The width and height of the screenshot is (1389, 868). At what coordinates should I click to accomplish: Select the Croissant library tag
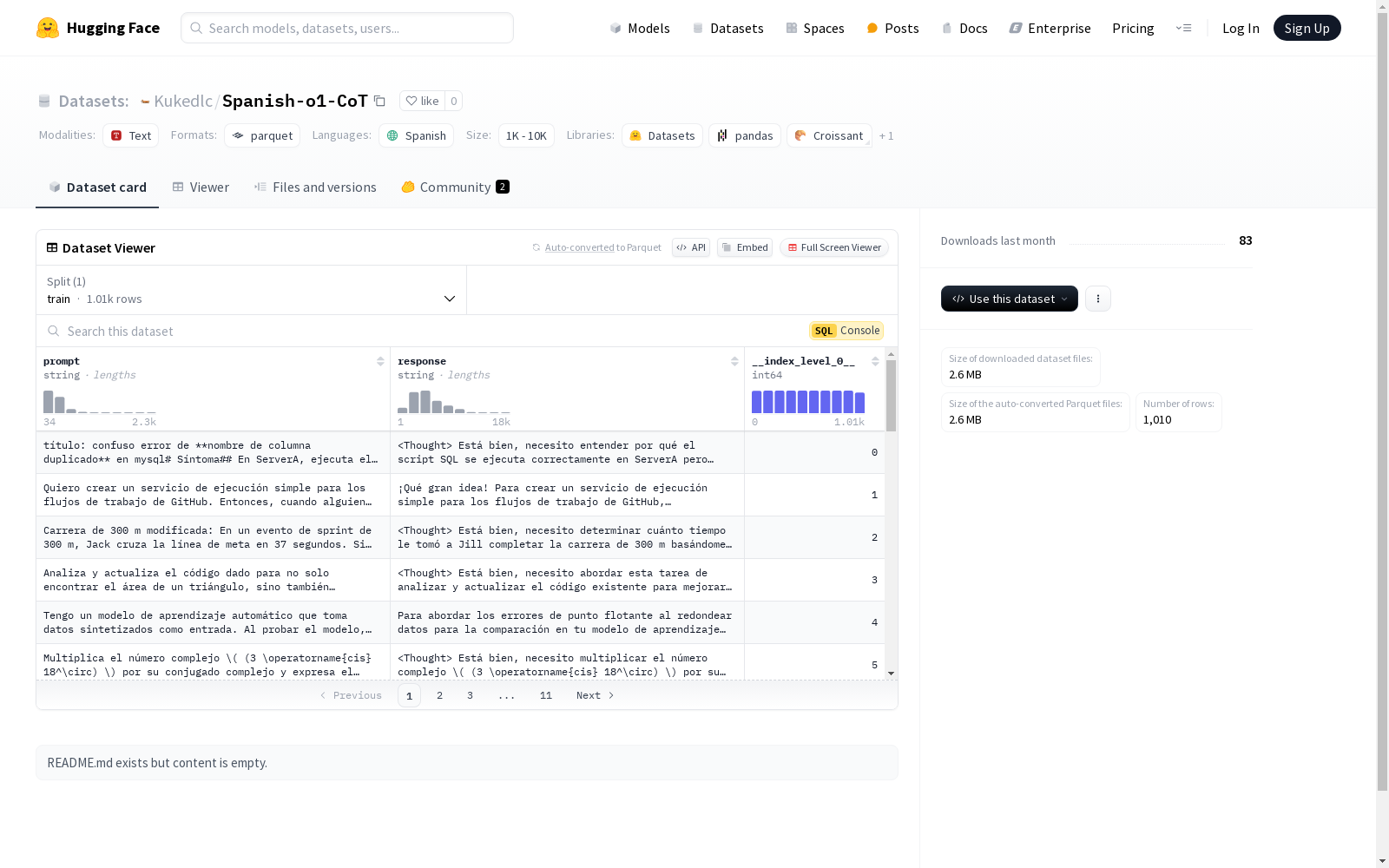(x=829, y=135)
